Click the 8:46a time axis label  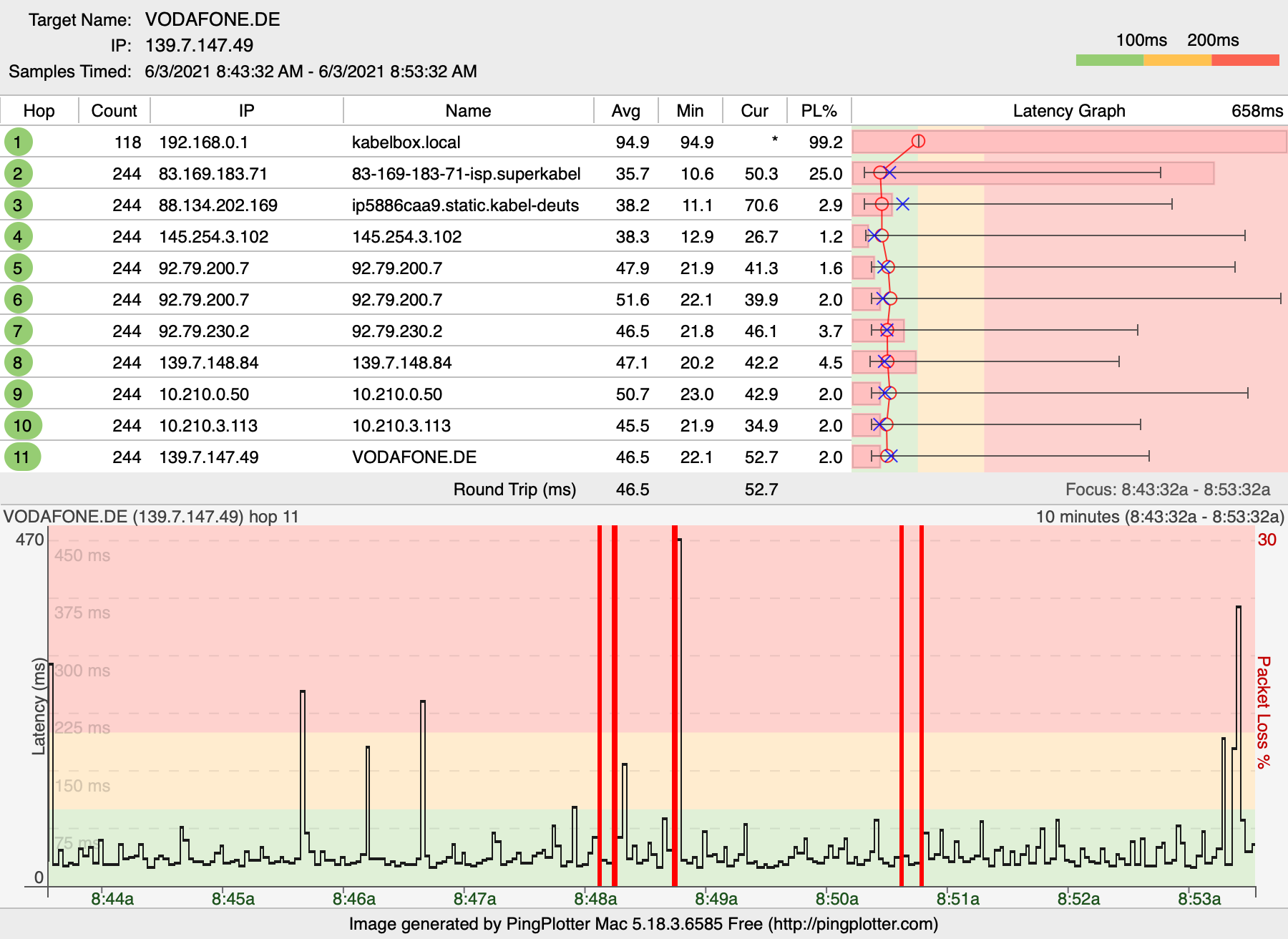[x=354, y=898]
